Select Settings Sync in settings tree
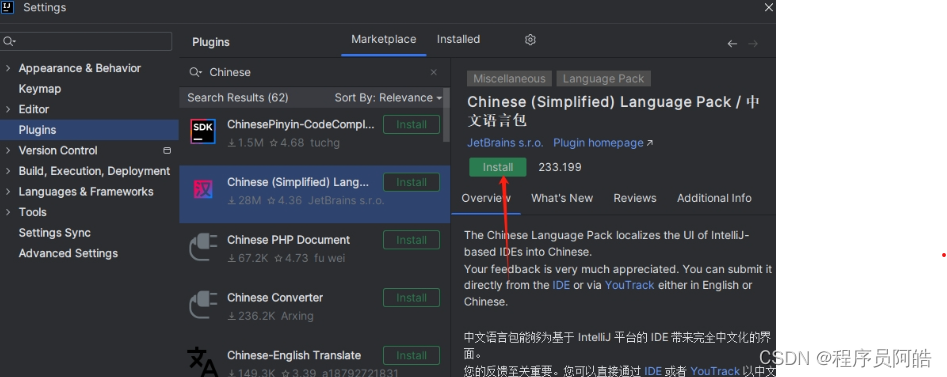The height and width of the screenshot is (377, 947). tap(54, 233)
